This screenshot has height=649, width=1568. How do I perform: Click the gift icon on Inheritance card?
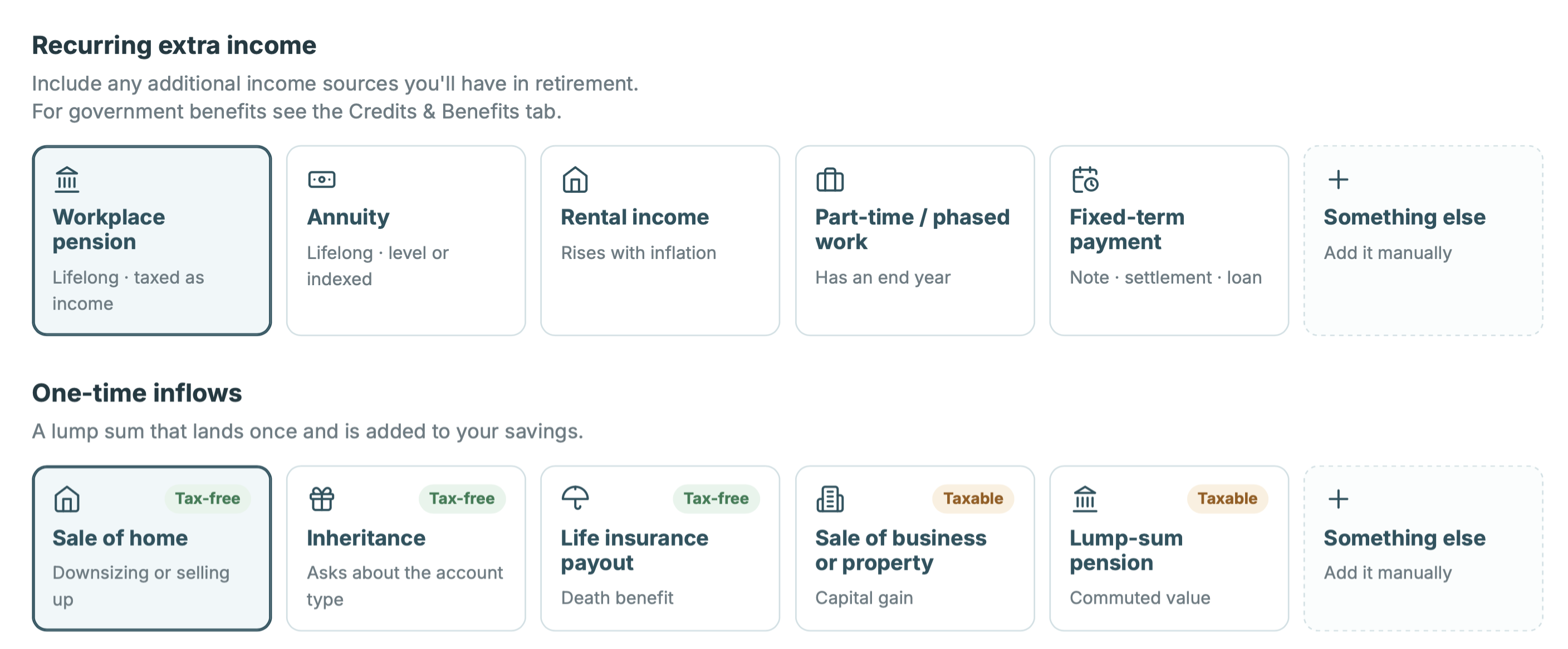321,499
